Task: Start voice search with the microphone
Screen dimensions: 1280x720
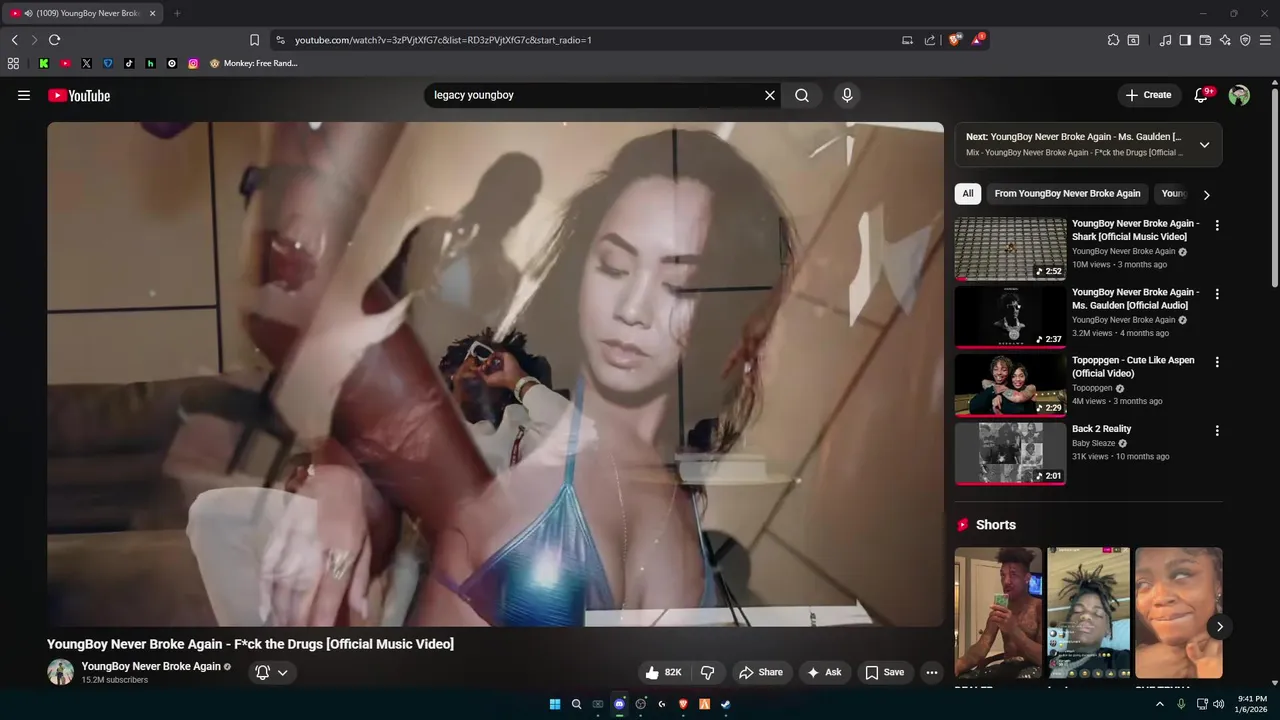Action: (847, 95)
